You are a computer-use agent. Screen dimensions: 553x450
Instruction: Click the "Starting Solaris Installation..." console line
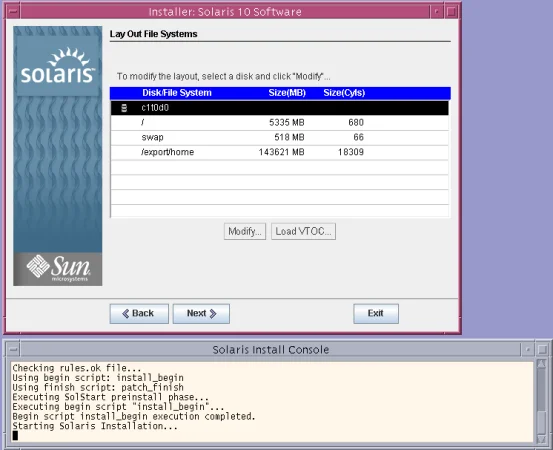pos(95,426)
